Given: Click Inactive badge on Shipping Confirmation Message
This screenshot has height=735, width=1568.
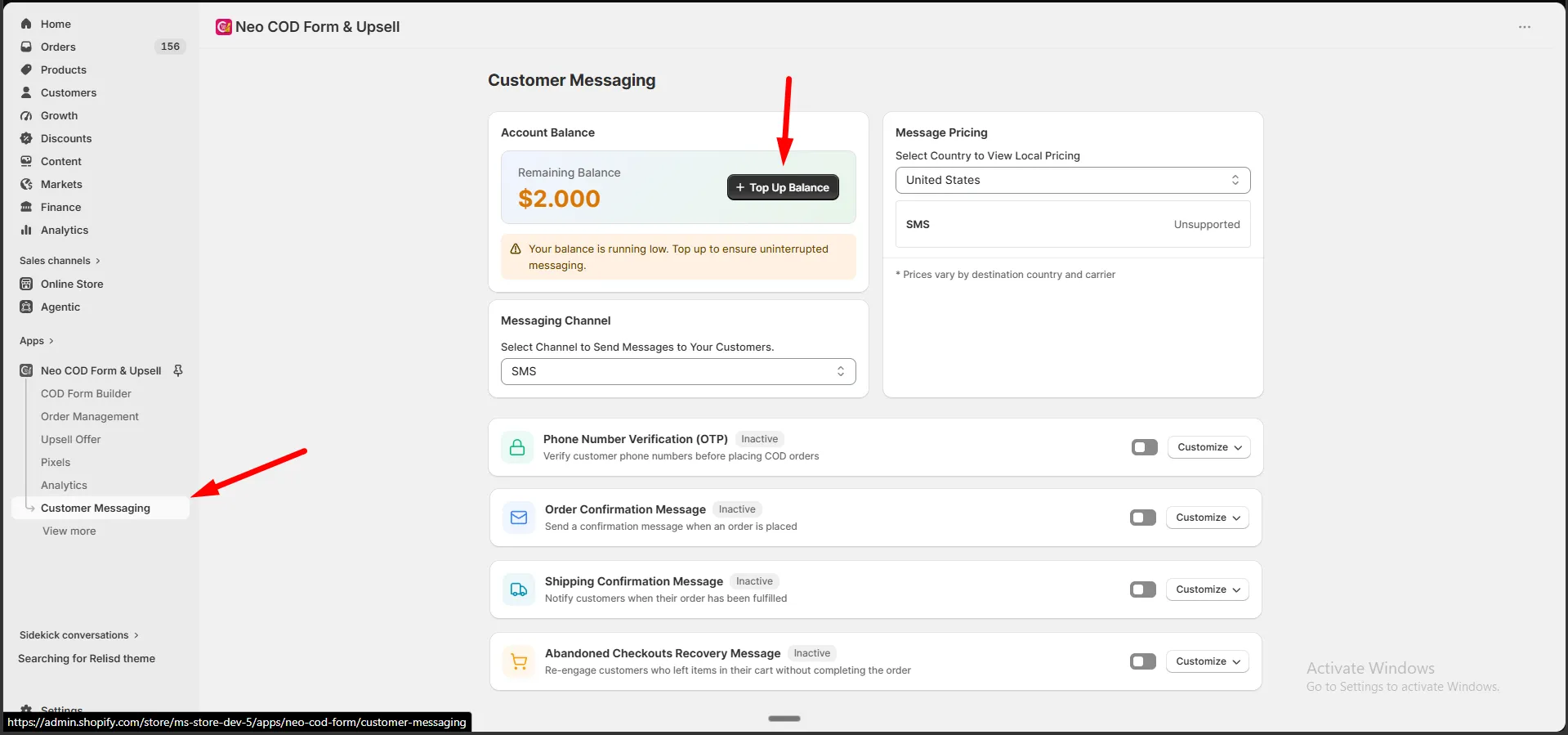Looking at the screenshot, I should tap(754, 581).
